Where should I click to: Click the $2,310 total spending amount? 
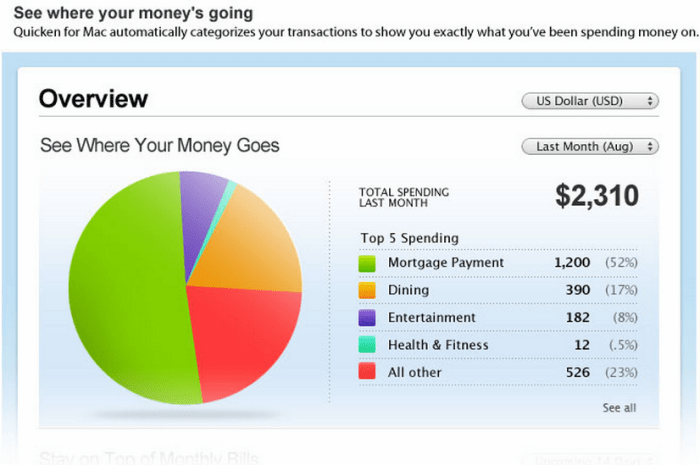click(x=597, y=196)
